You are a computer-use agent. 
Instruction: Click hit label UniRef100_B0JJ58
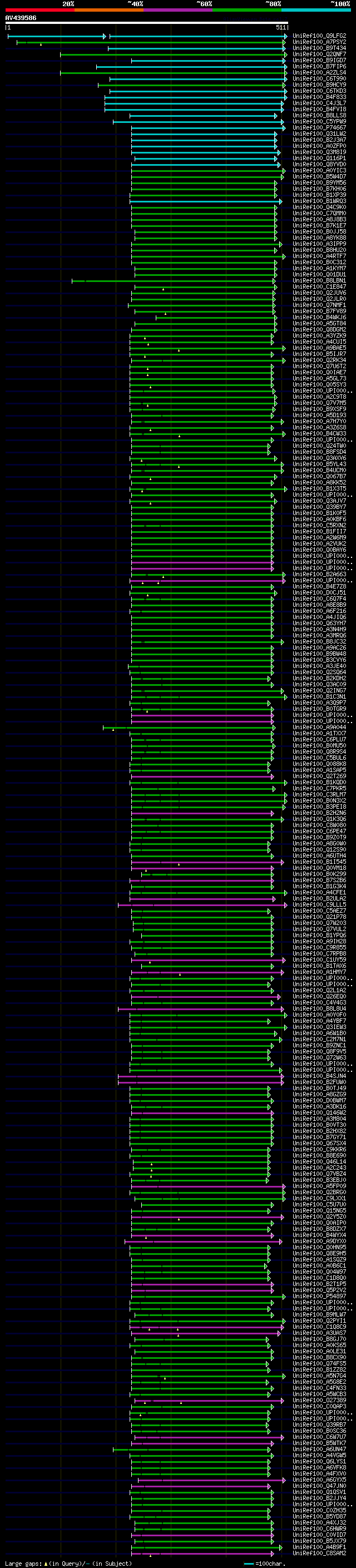point(319,232)
